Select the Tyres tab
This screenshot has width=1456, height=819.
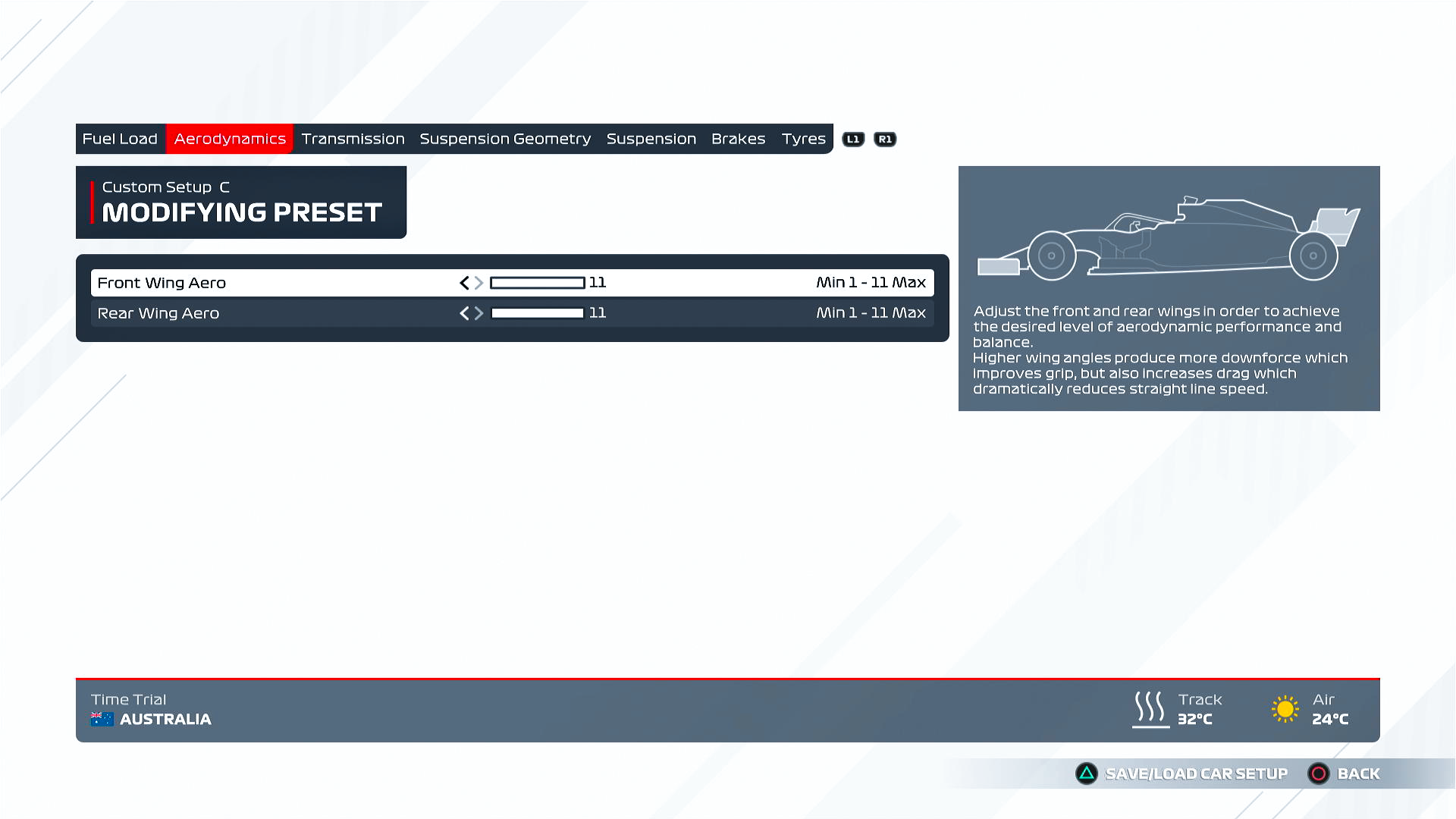[x=803, y=139]
